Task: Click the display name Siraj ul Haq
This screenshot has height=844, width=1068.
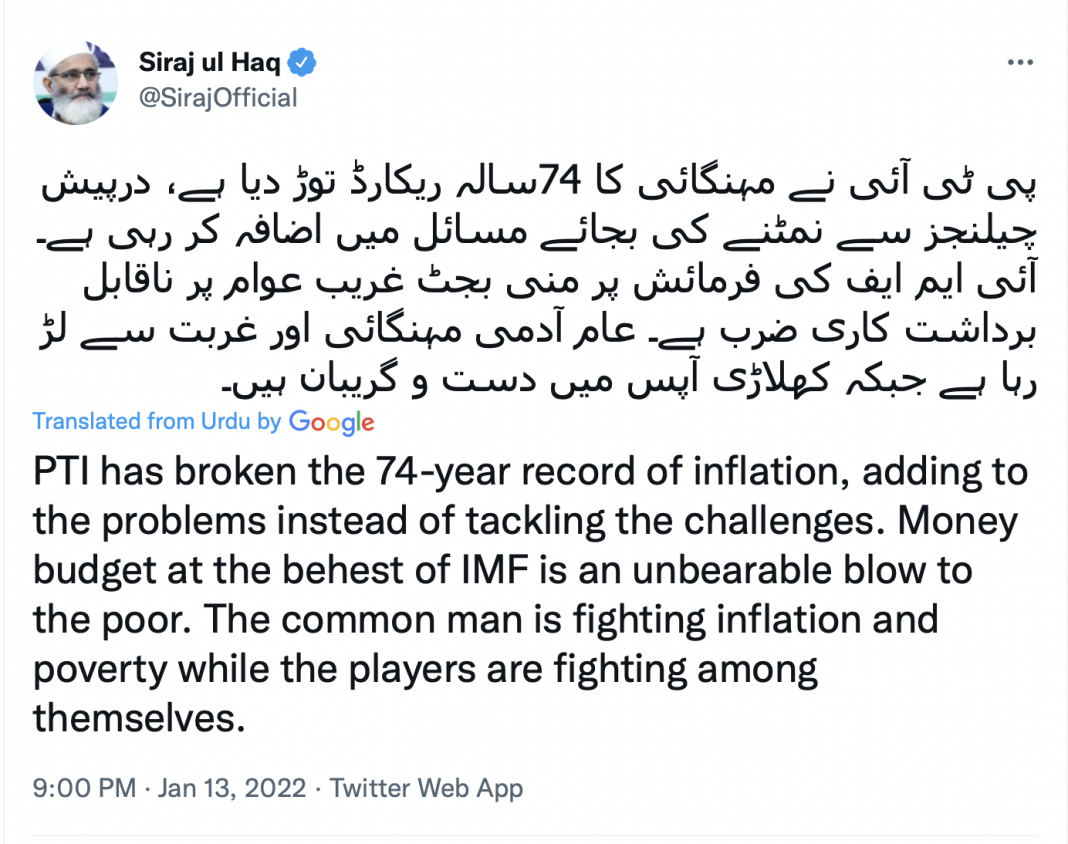Action: (212, 63)
